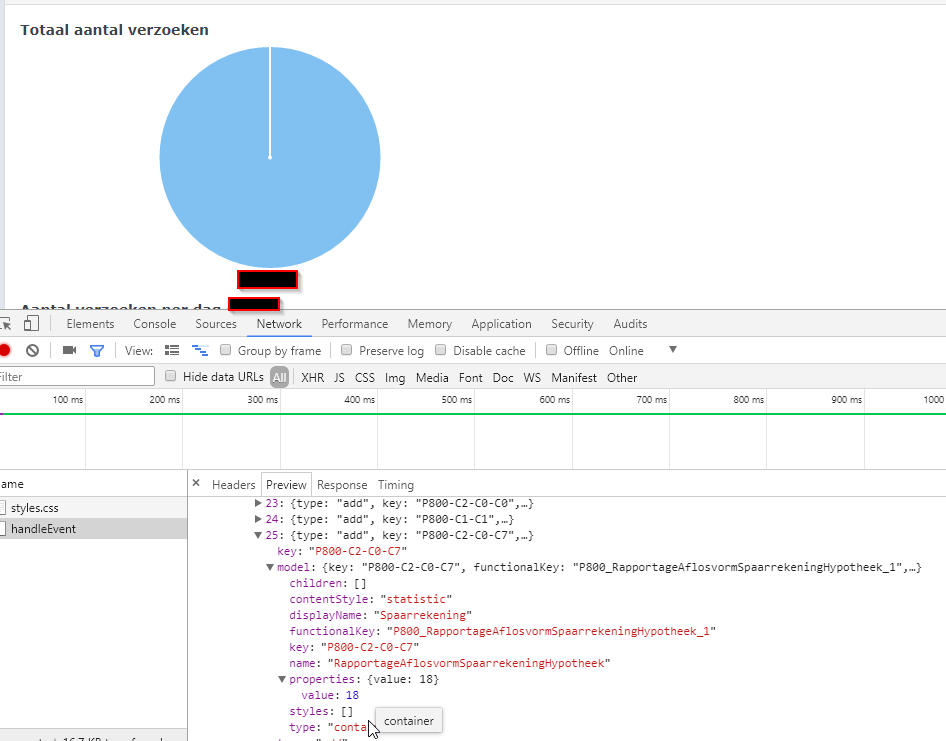Screen dimensions: 946x741
Task: Focus the network Filter text field
Action: click(x=77, y=377)
